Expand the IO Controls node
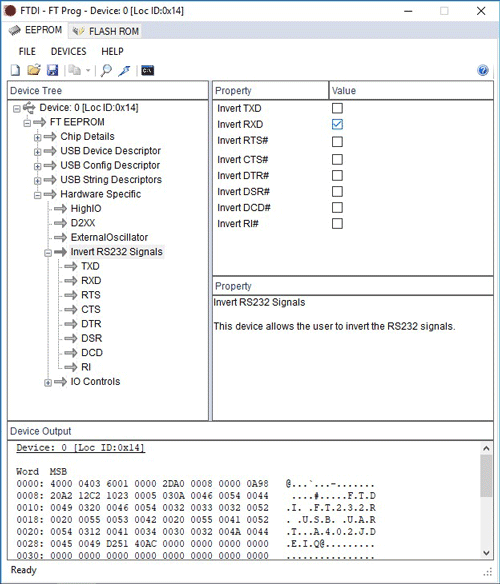 click(48, 383)
